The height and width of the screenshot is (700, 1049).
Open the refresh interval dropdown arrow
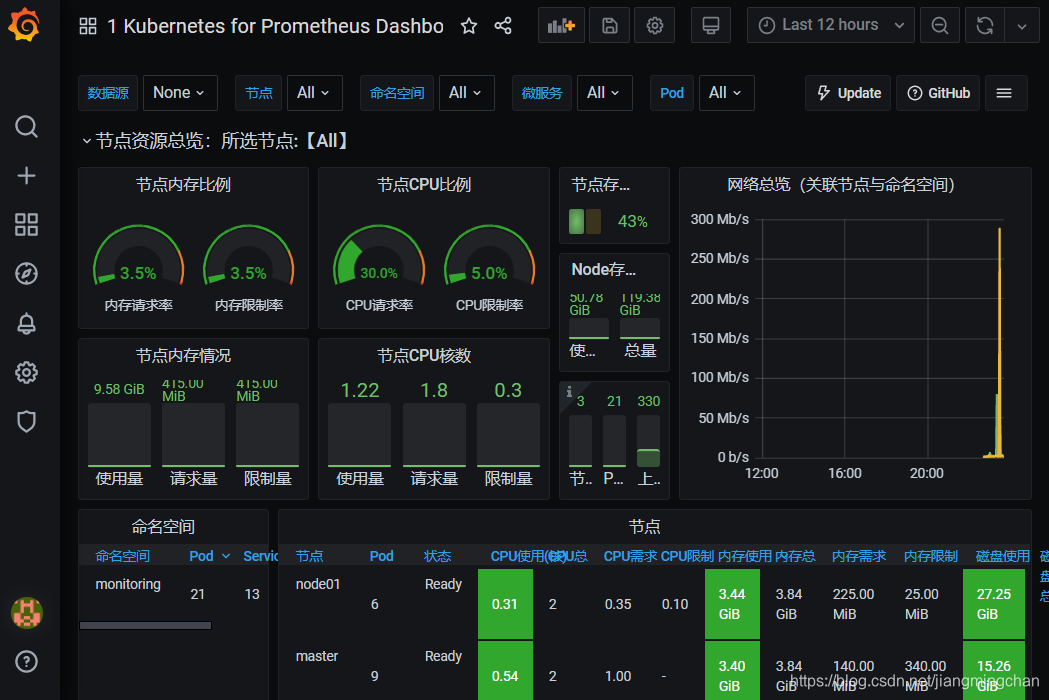pyautogui.click(x=1022, y=25)
